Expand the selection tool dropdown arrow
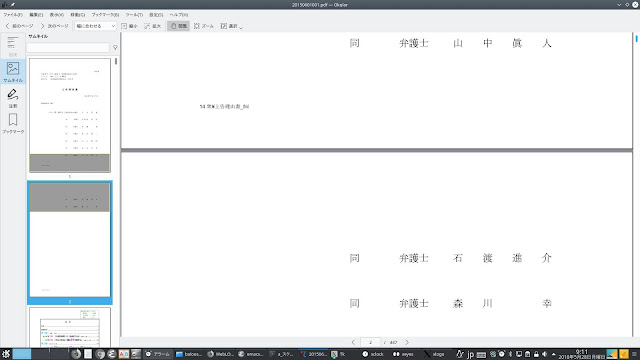 pos(241,27)
